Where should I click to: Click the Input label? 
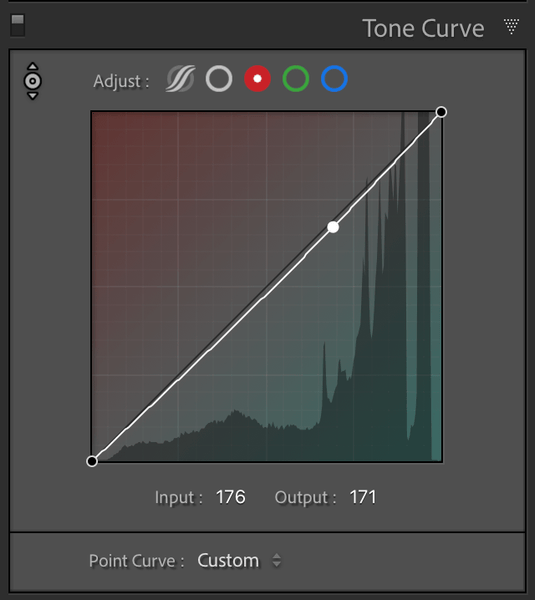[x=179, y=498]
